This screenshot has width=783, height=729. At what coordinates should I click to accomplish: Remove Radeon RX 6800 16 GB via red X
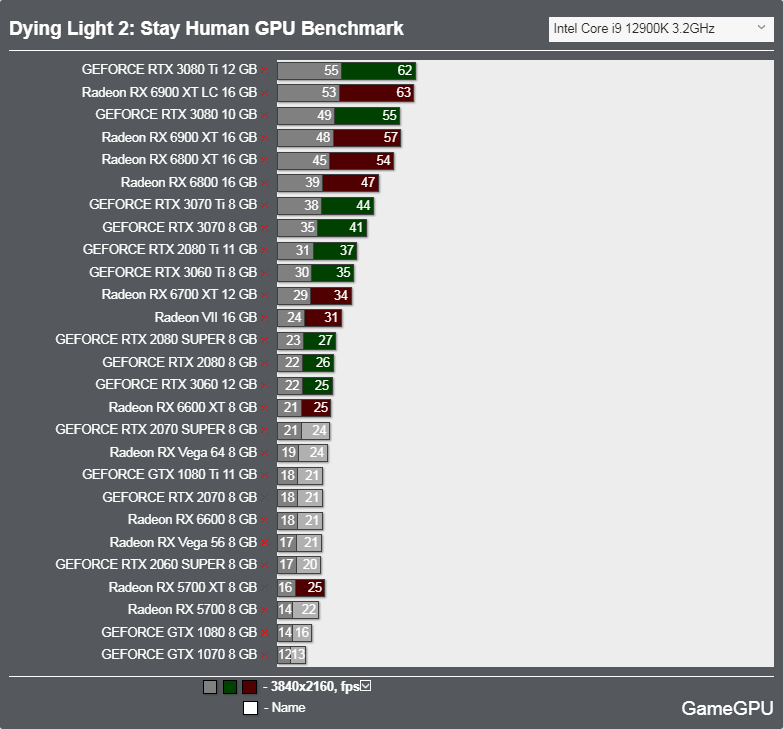[x=265, y=183]
